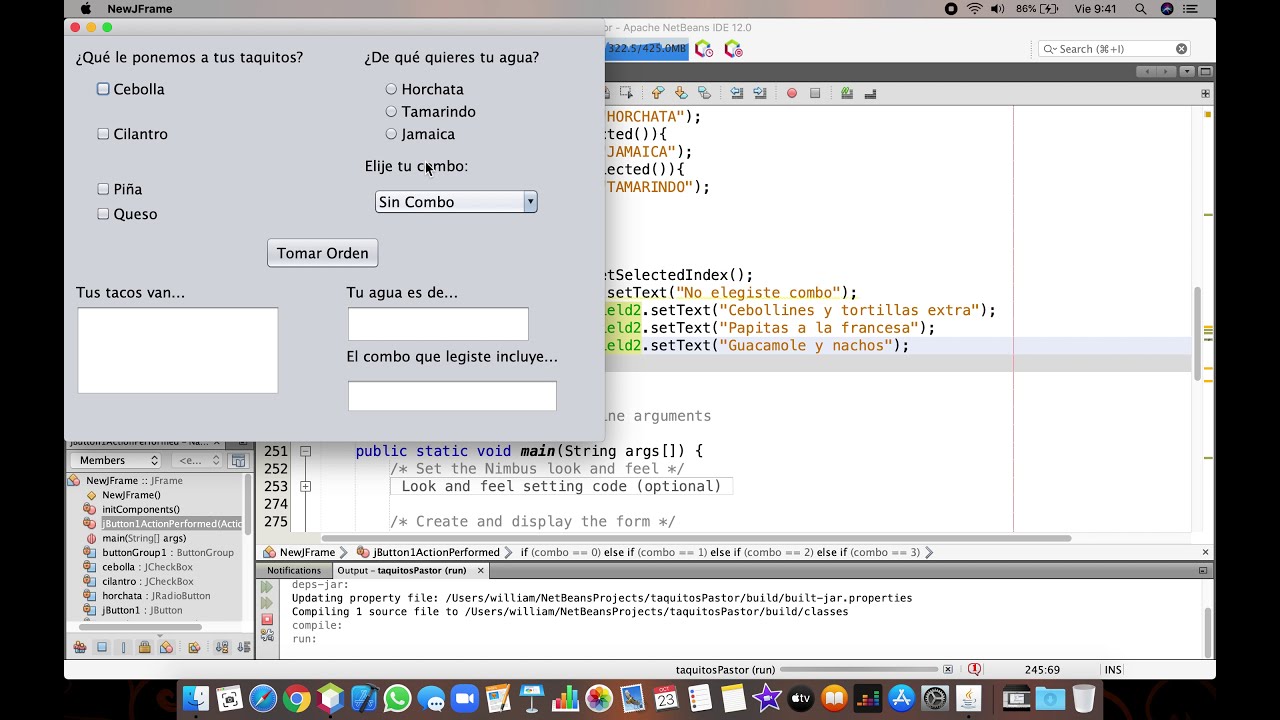Click the Tomar Orden button

tap(322, 253)
